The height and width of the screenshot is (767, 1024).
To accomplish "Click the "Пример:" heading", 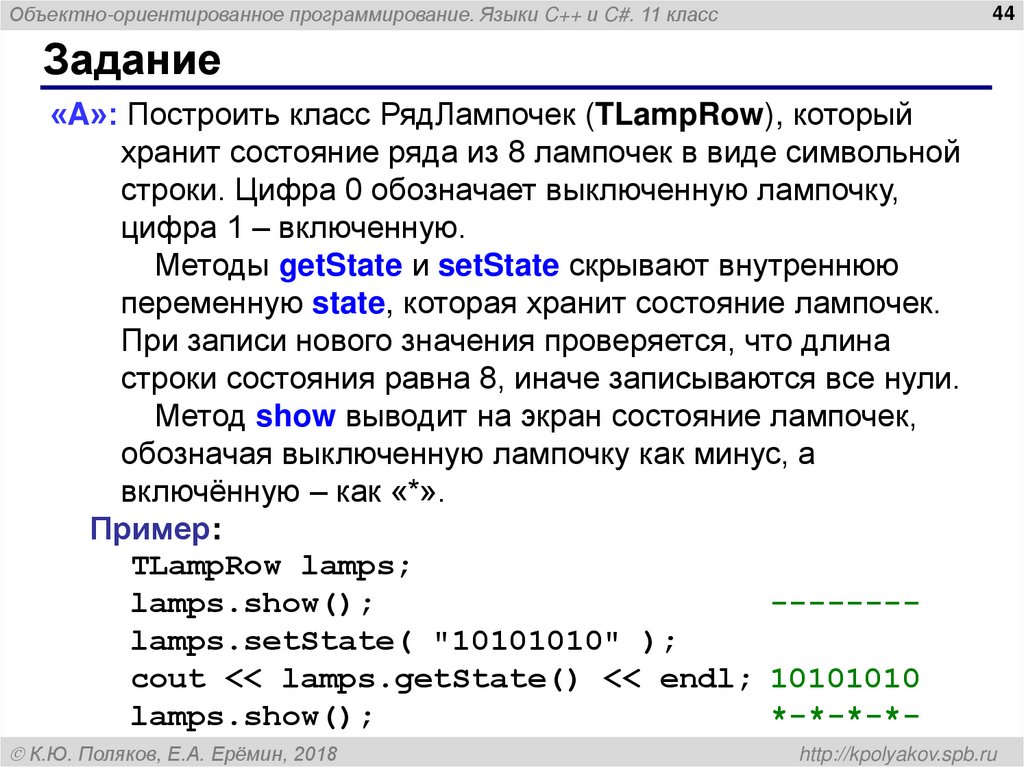I will (x=156, y=529).
